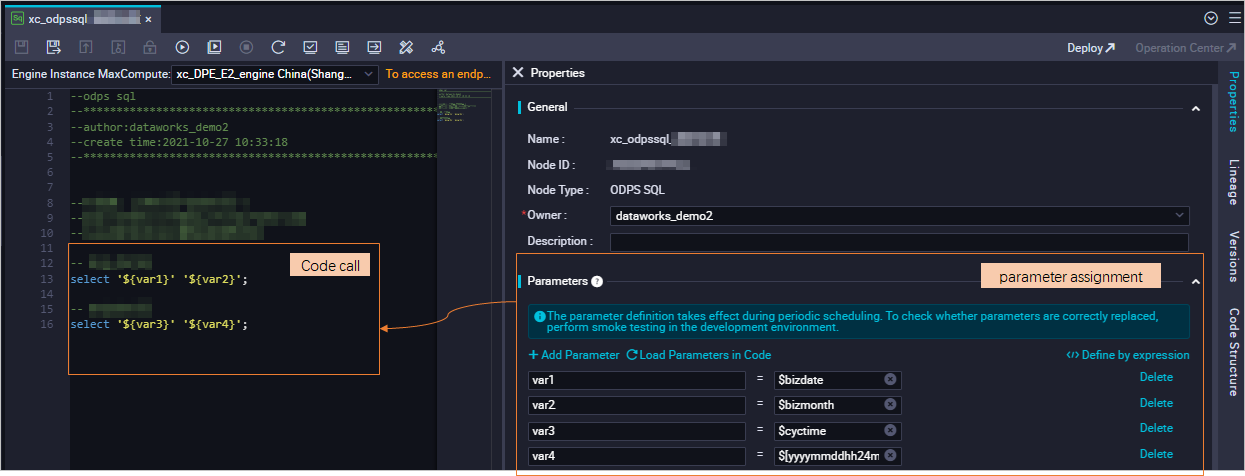Image resolution: width=1245 pixels, height=476 pixels.
Task: Click the Parameters help question icon
Action: [596, 282]
